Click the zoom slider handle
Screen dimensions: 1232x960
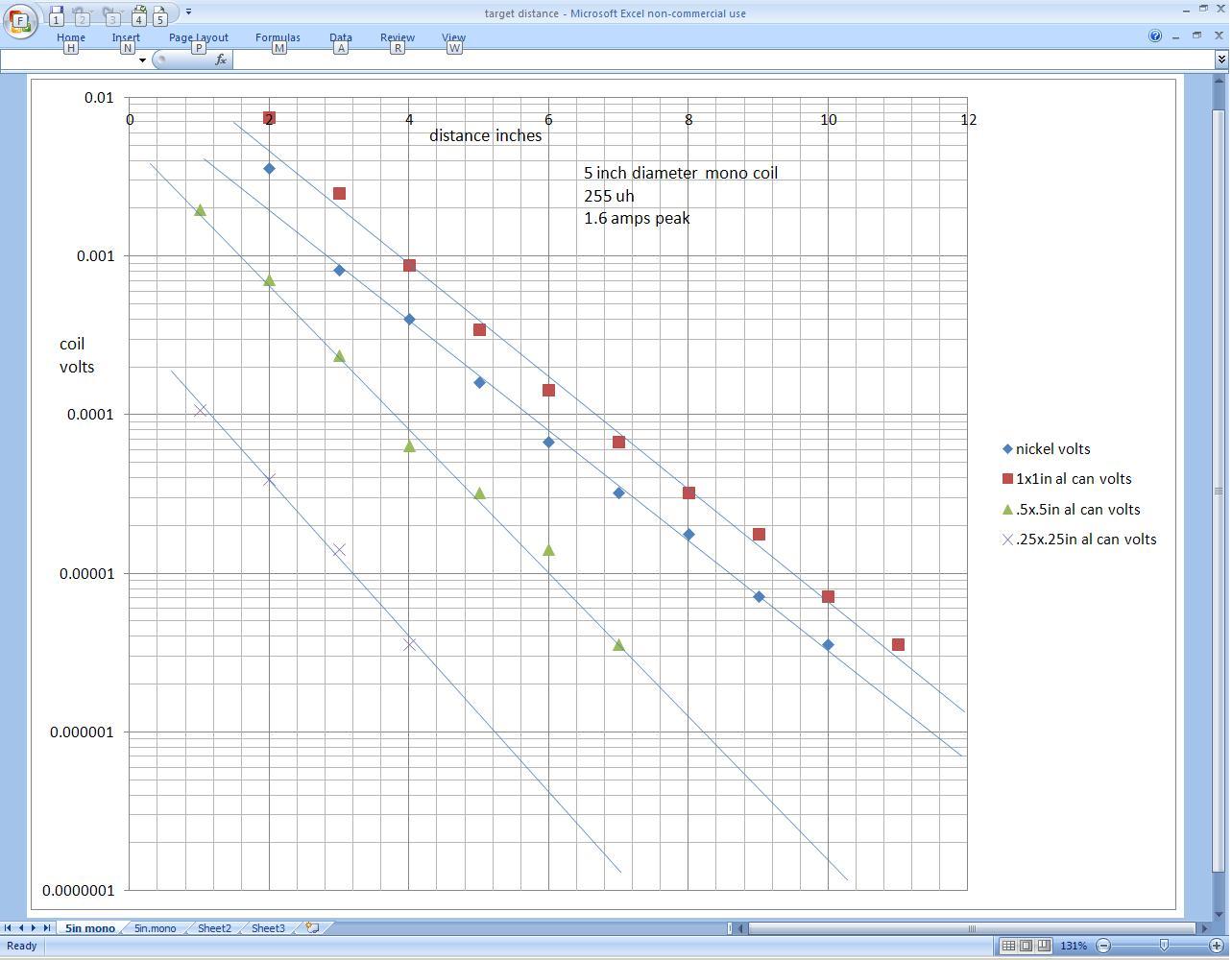[1164, 946]
